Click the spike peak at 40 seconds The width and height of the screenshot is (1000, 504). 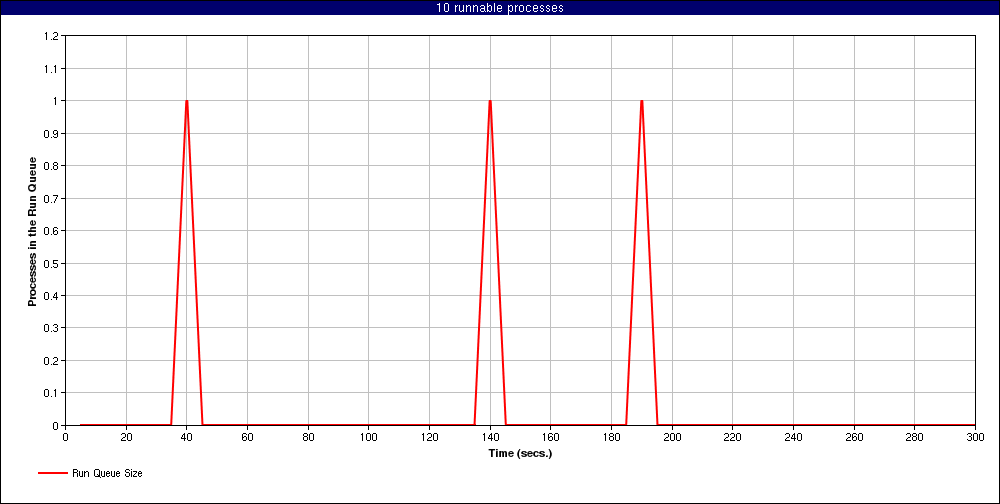[x=187, y=101]
